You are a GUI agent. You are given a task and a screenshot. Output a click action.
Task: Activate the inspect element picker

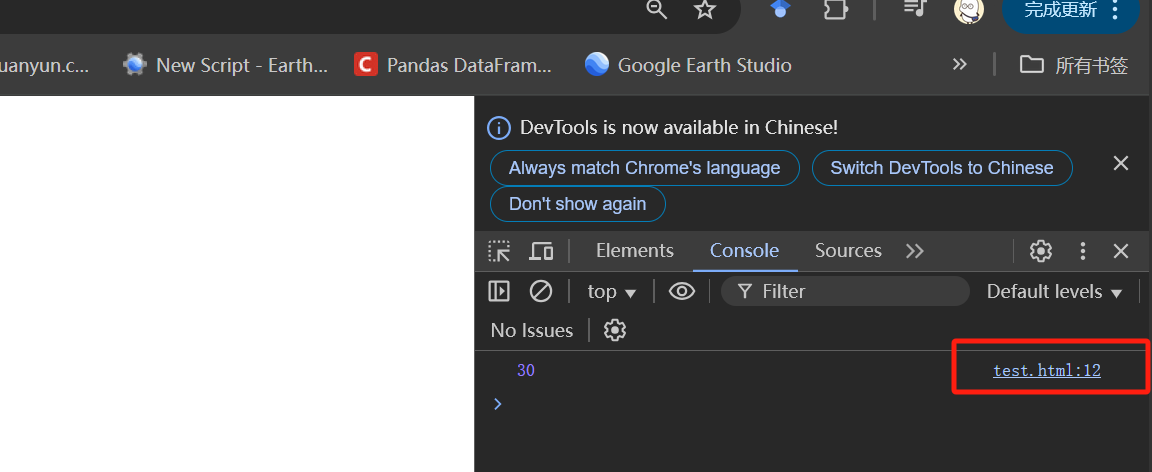[x=499, y=251]
